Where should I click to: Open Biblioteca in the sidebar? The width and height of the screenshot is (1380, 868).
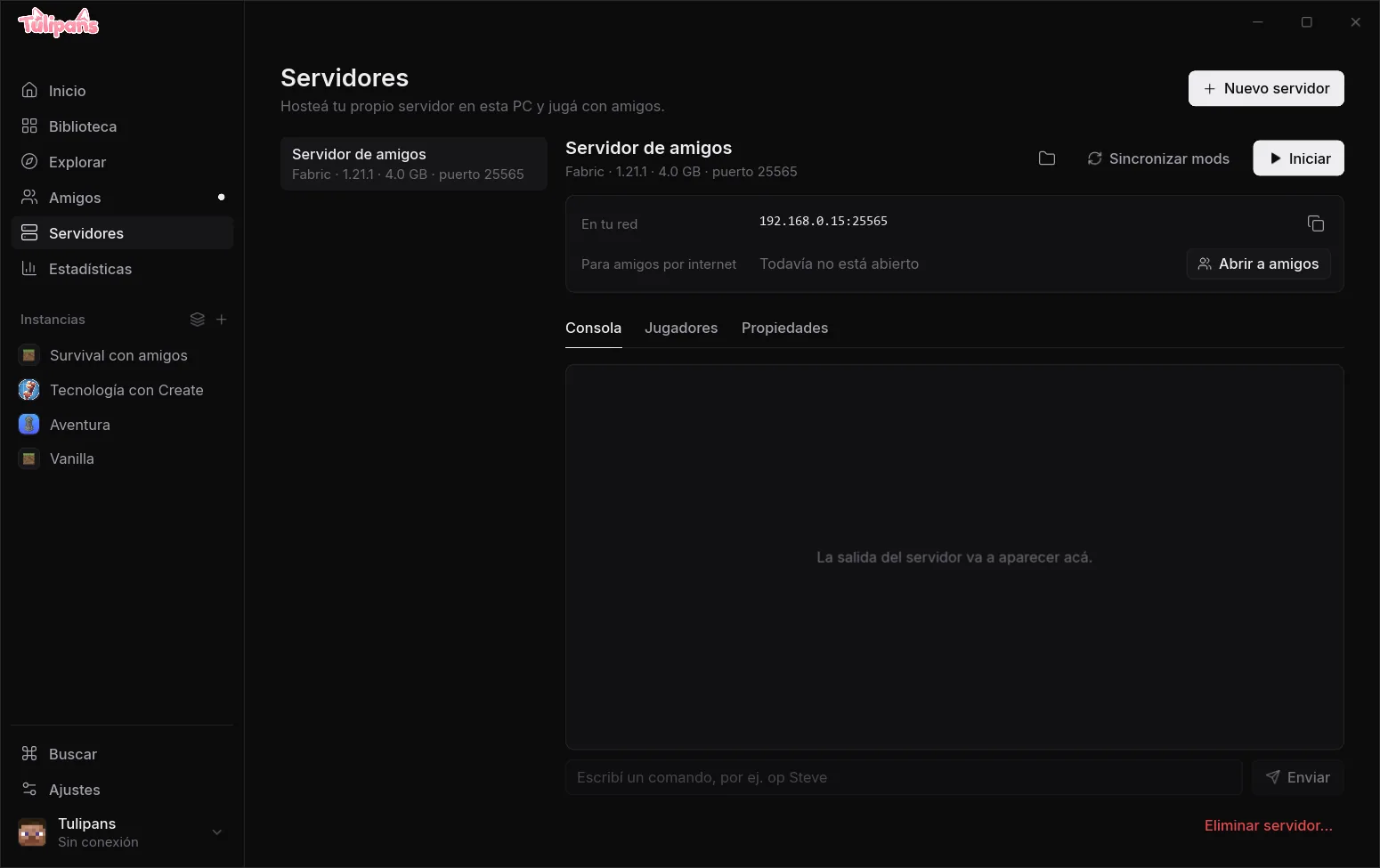click(122, 126)
